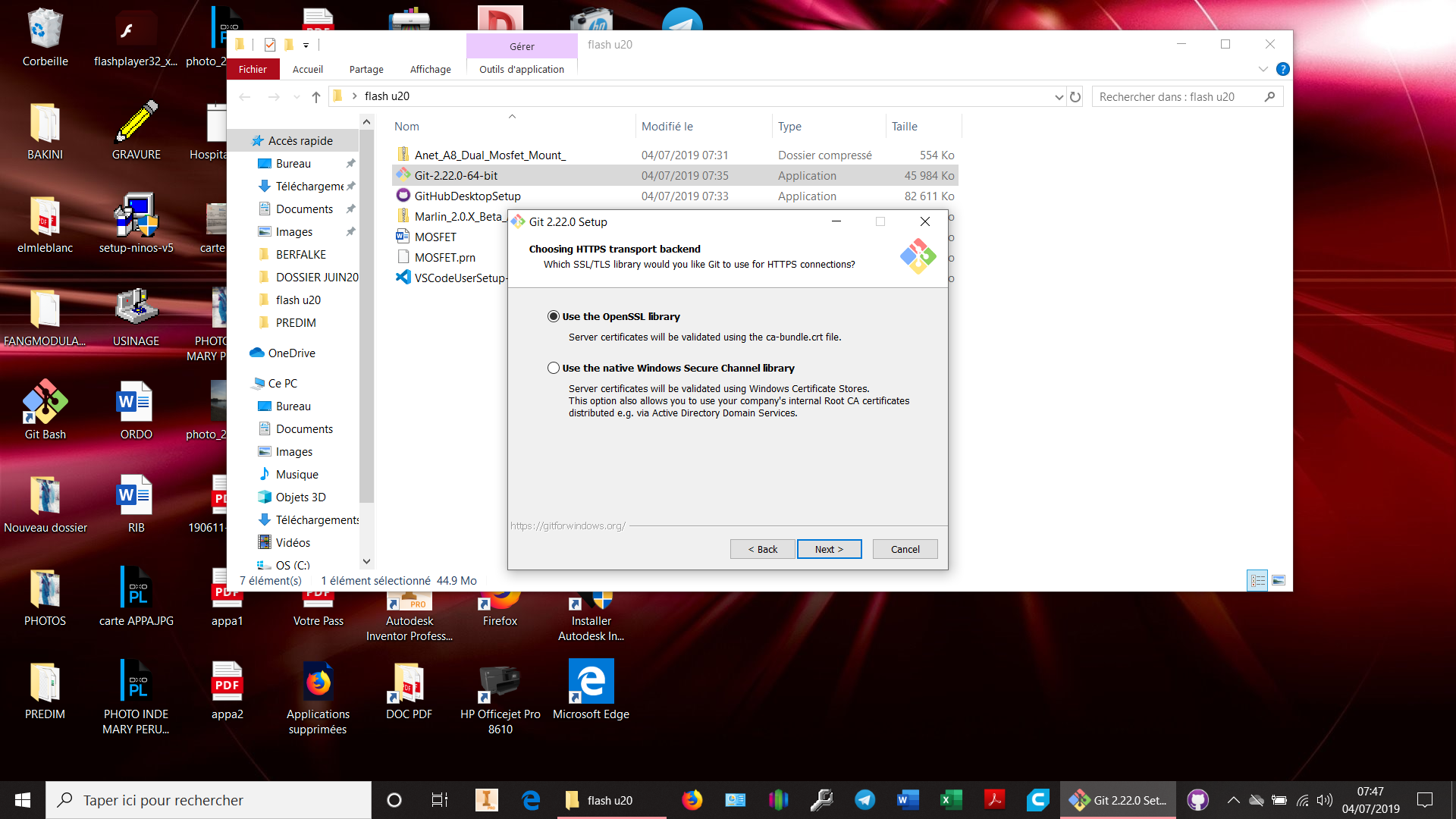Click the properties checkmark icon in title bar
The height and width of the screenshot is (819, 1456).
[269, 45]
